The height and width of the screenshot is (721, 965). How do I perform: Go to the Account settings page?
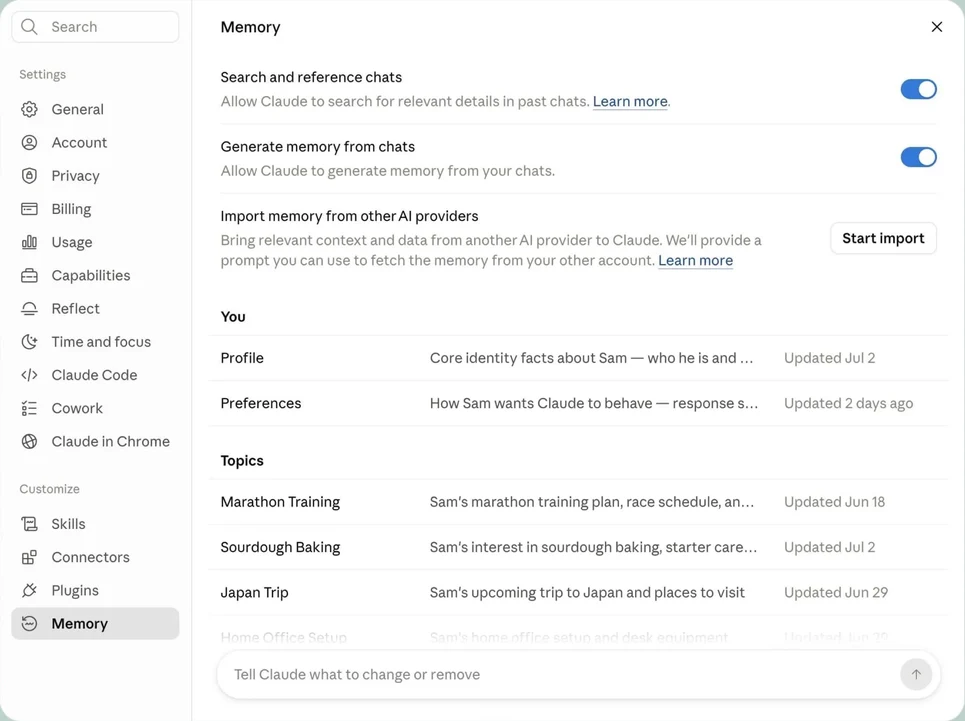[95, 142]
